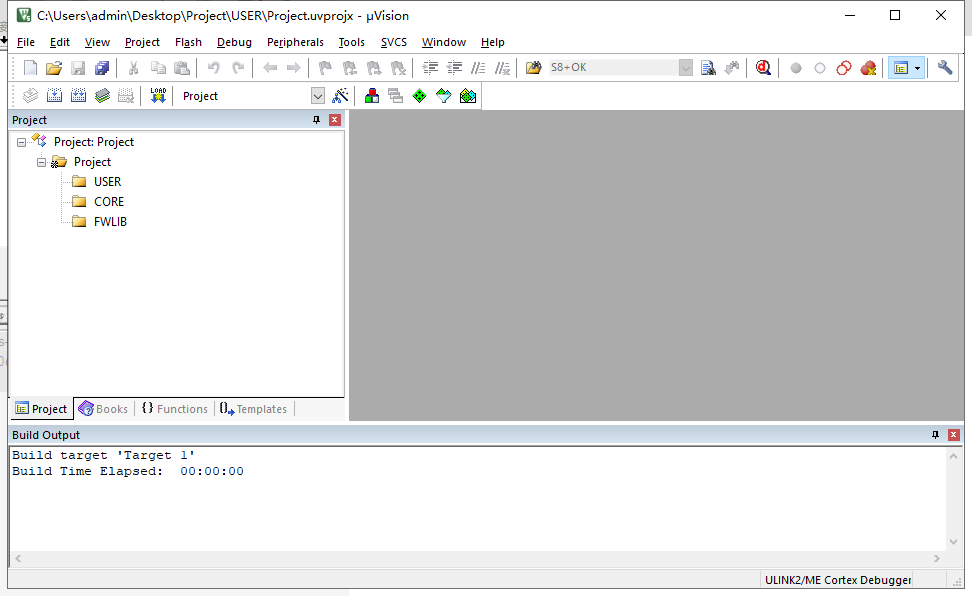Open Select Software Packs icon
Screen dimensions: 972x596
point(444,96)
